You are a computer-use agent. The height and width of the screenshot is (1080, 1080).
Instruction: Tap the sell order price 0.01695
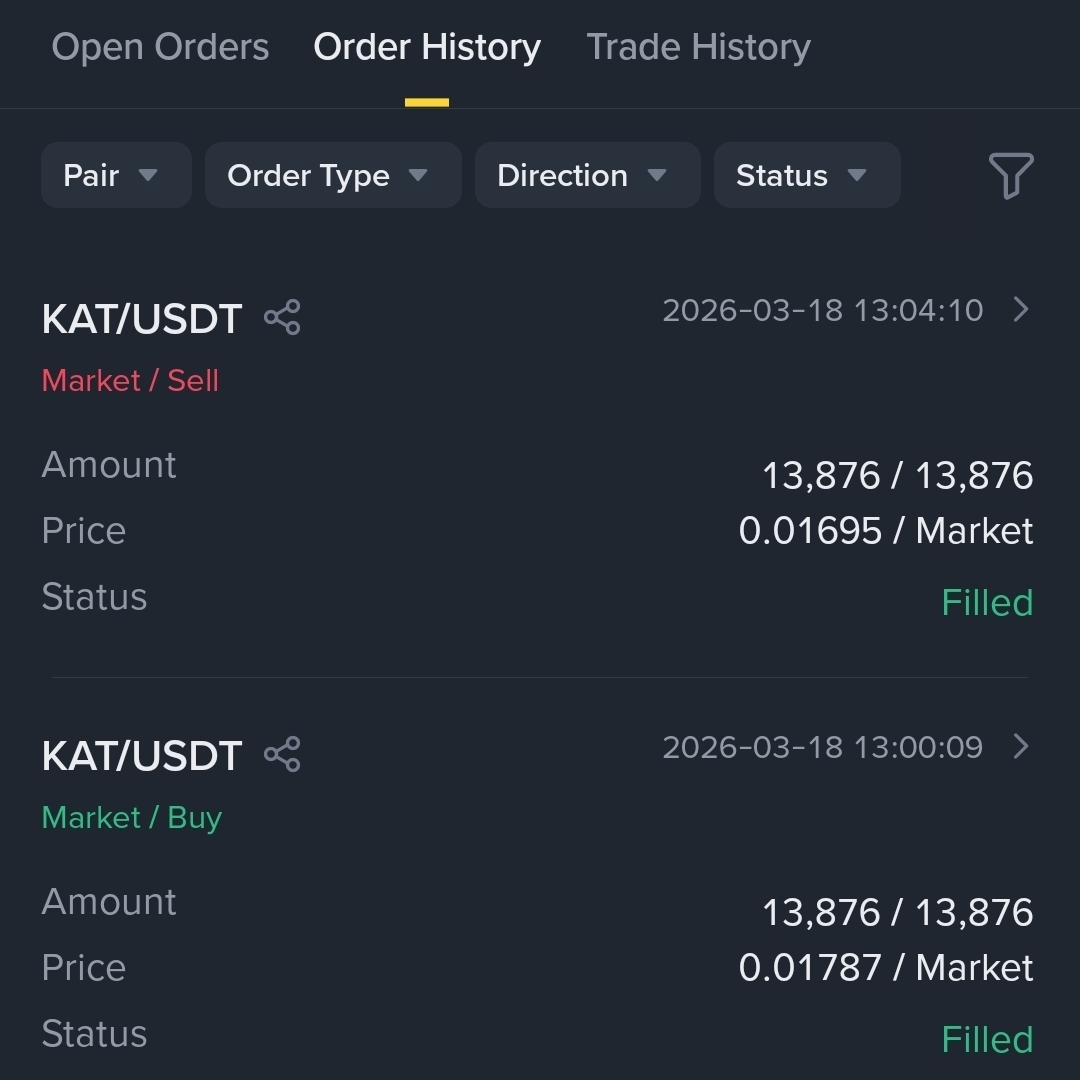[x=810, y=530]
